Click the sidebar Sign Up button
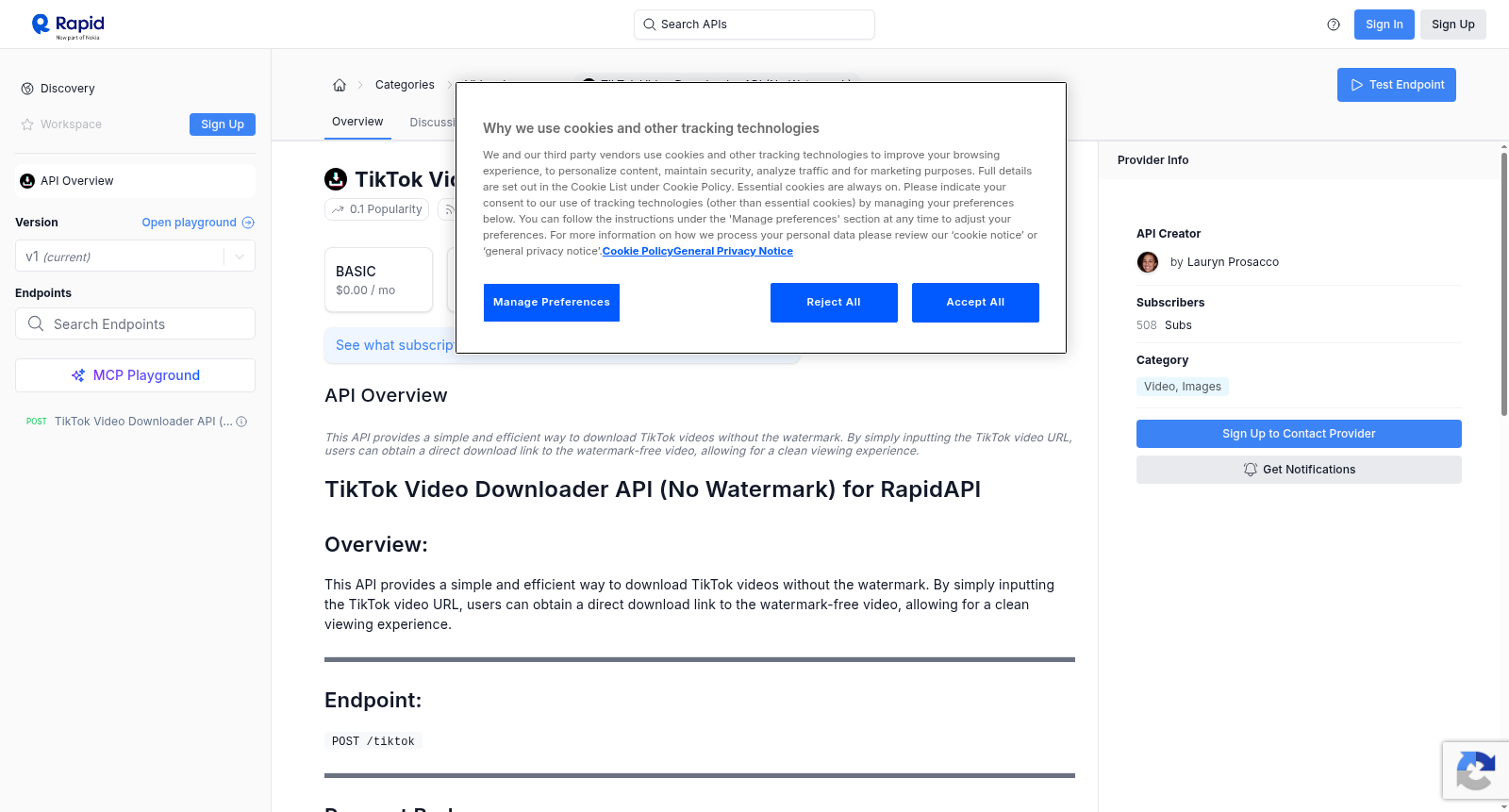 [x=223, y=124]
